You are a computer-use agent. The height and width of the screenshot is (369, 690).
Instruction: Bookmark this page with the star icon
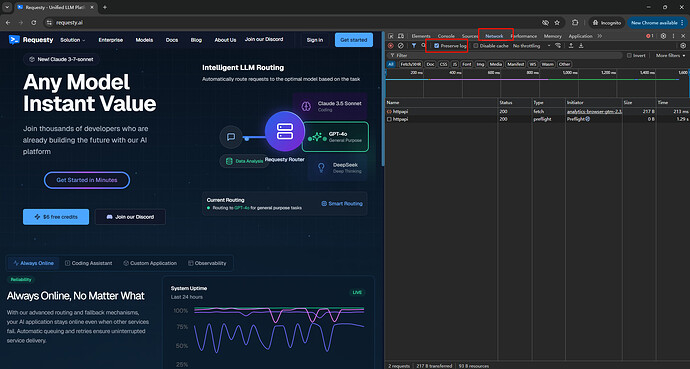(x=557, y=22)
